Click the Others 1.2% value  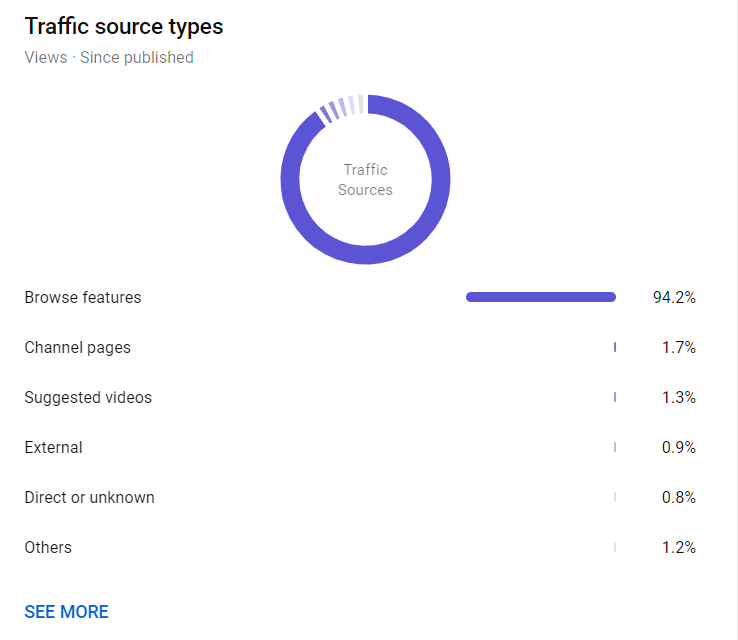point(679,547)
